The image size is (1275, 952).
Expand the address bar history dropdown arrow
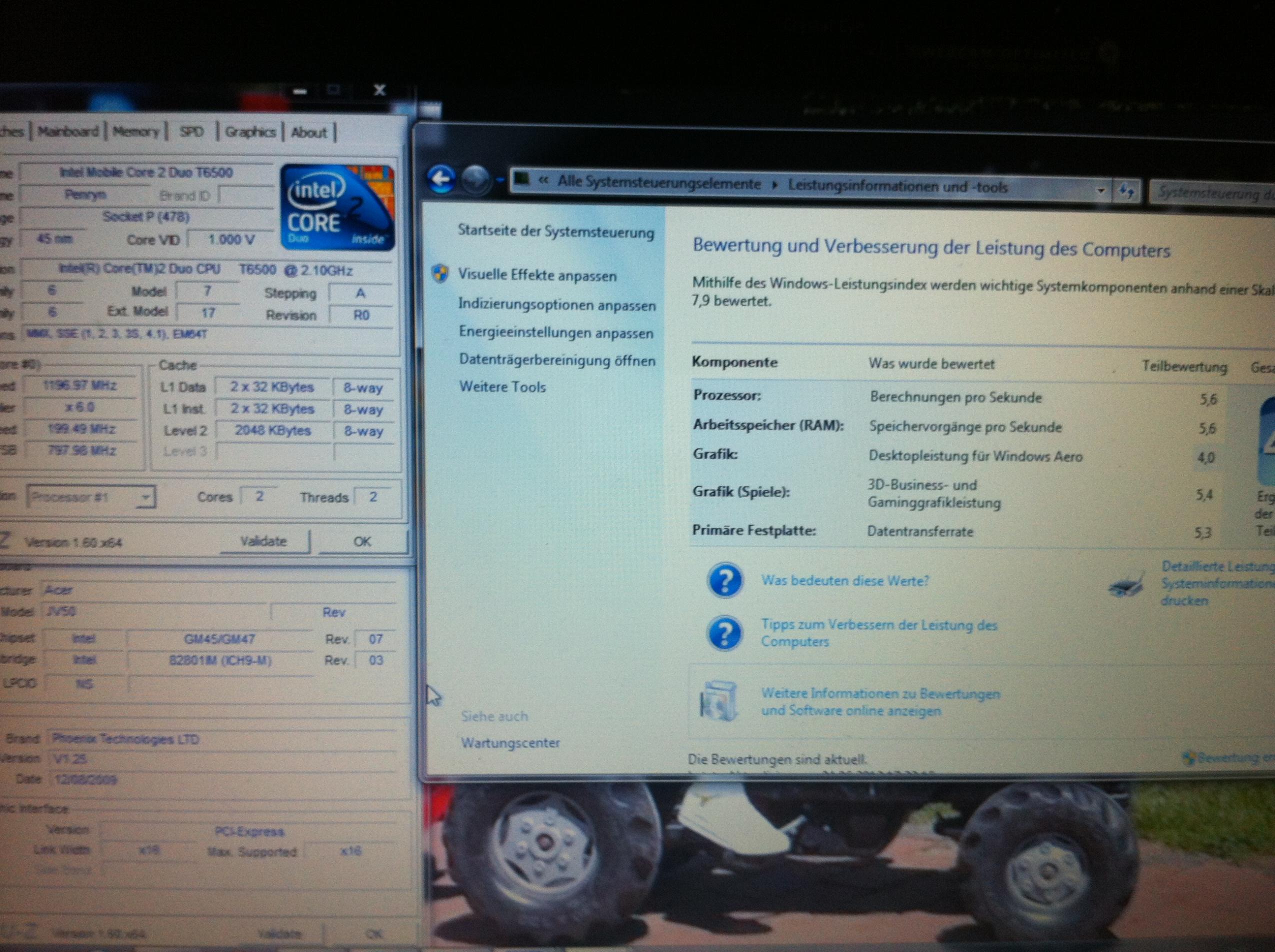pos(1101,190)
